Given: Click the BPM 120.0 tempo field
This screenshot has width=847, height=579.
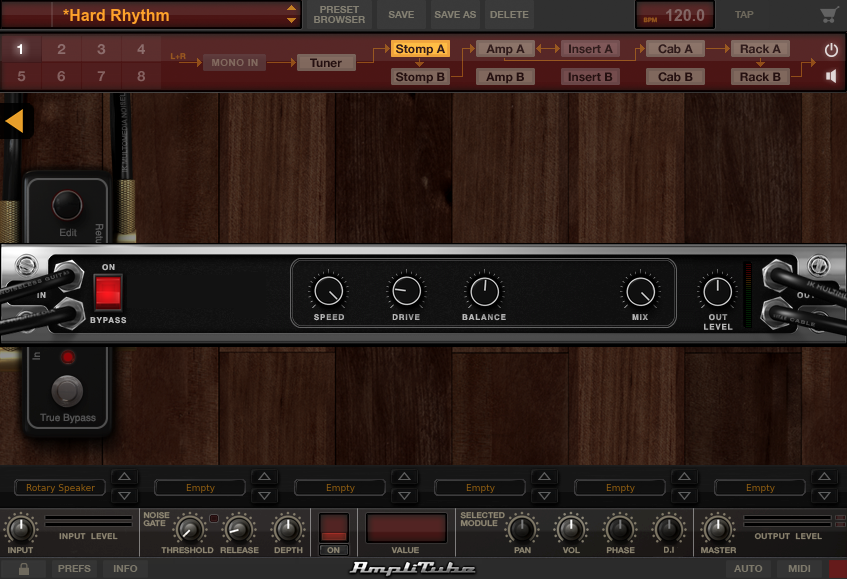Looking at the screenshot, I should tap(675, 15).
